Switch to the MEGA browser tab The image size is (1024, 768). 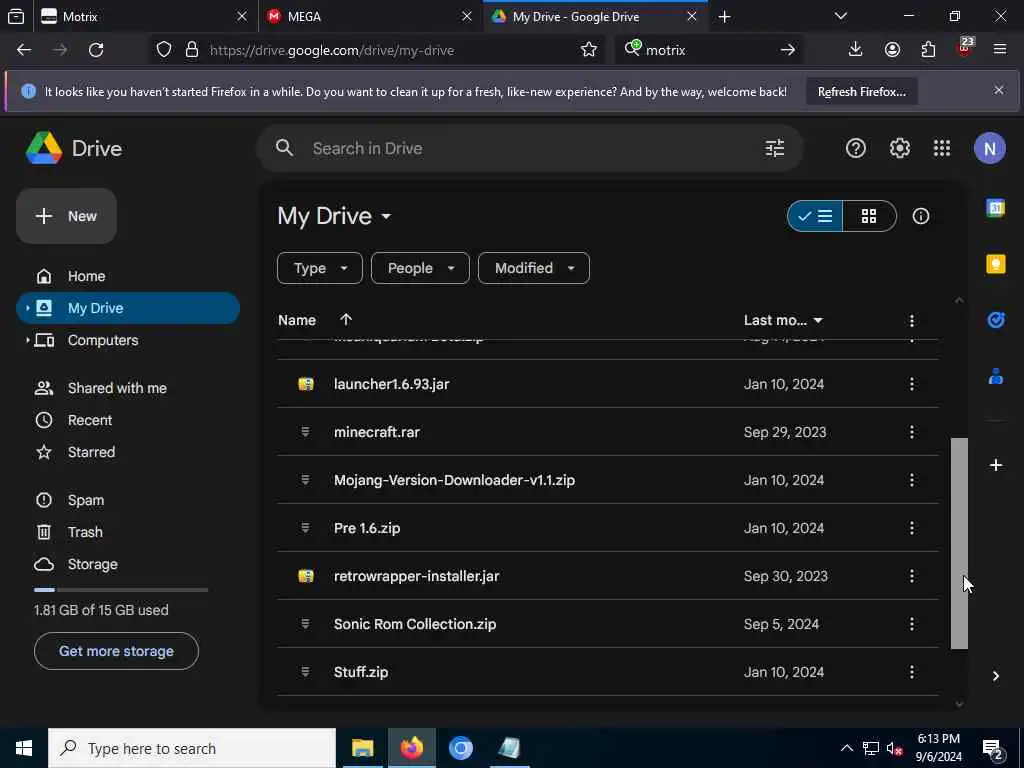[x=370, y=16]
